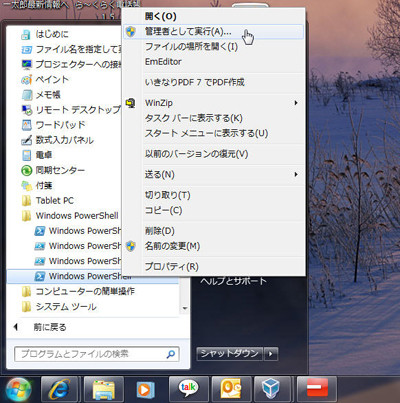Image resolution: width=400 pixels, height=403 pixels.
Task: Click the shield icon beside 名前の変更
Action: (x=131, y=246)
